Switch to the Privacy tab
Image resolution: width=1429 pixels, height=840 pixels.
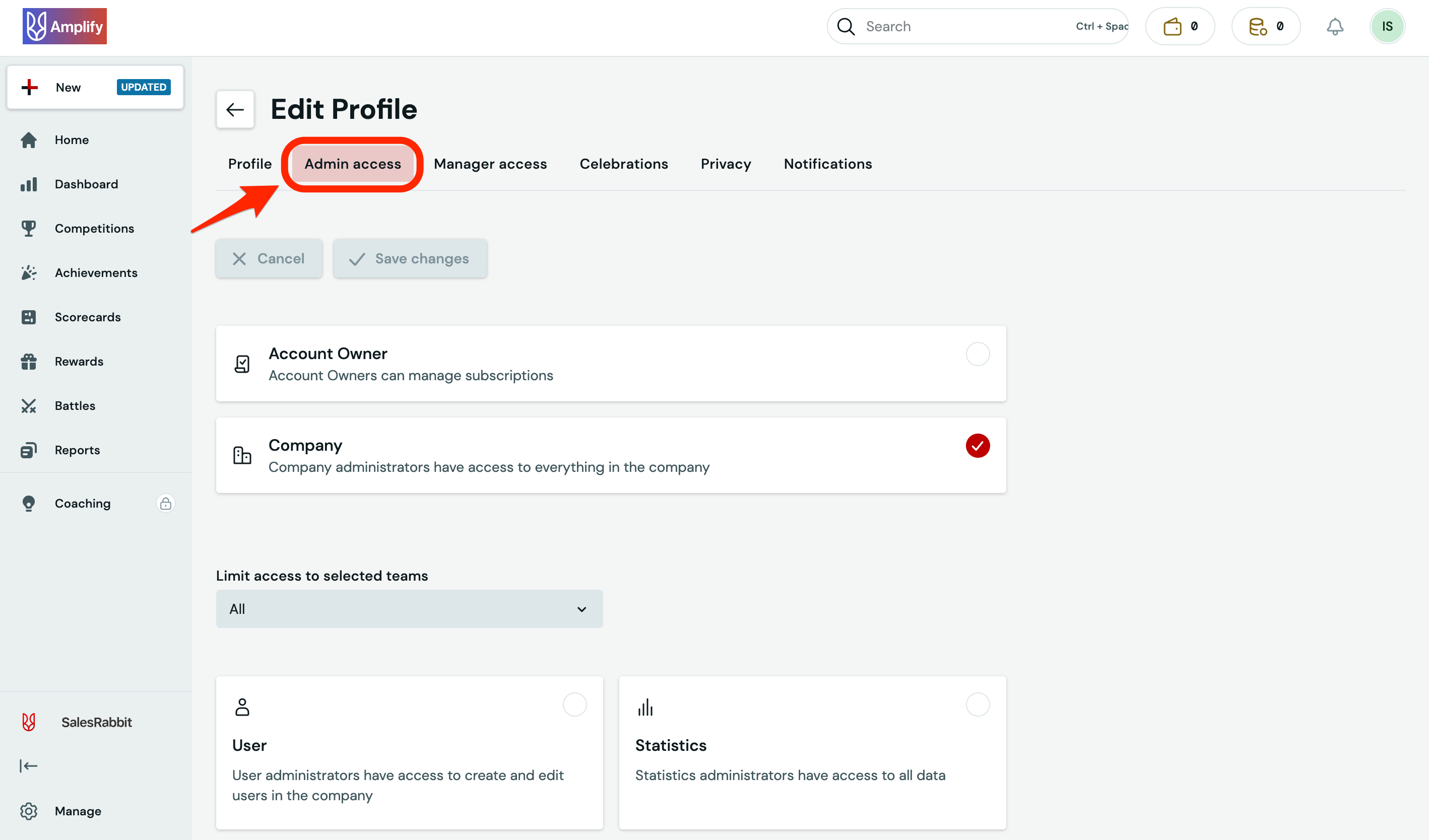tap(725, 164)
